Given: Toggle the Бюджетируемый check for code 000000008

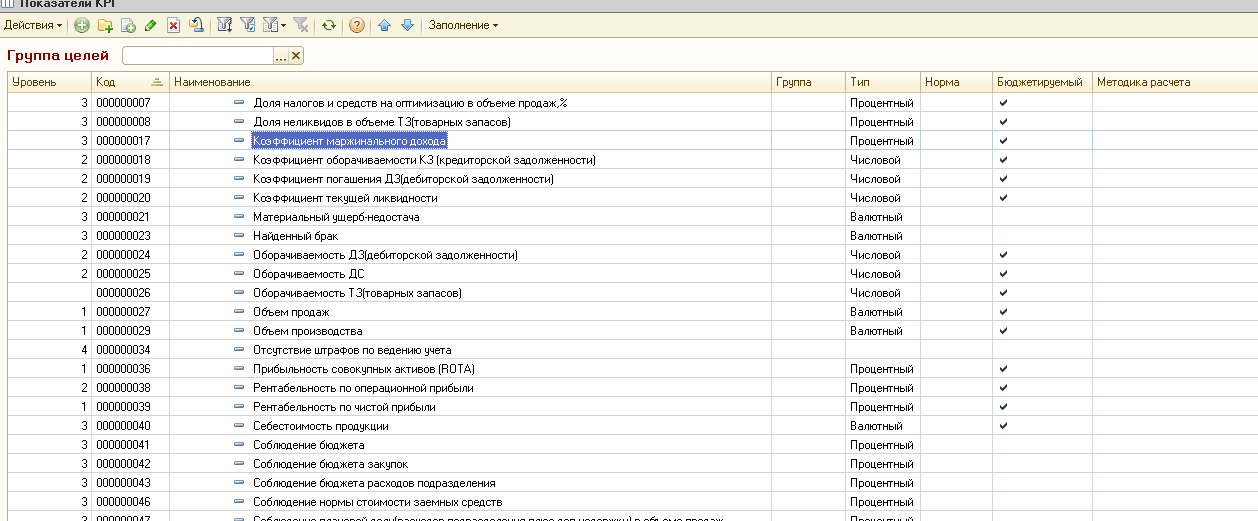Looking at the screenshot, I should [1003, 122].
